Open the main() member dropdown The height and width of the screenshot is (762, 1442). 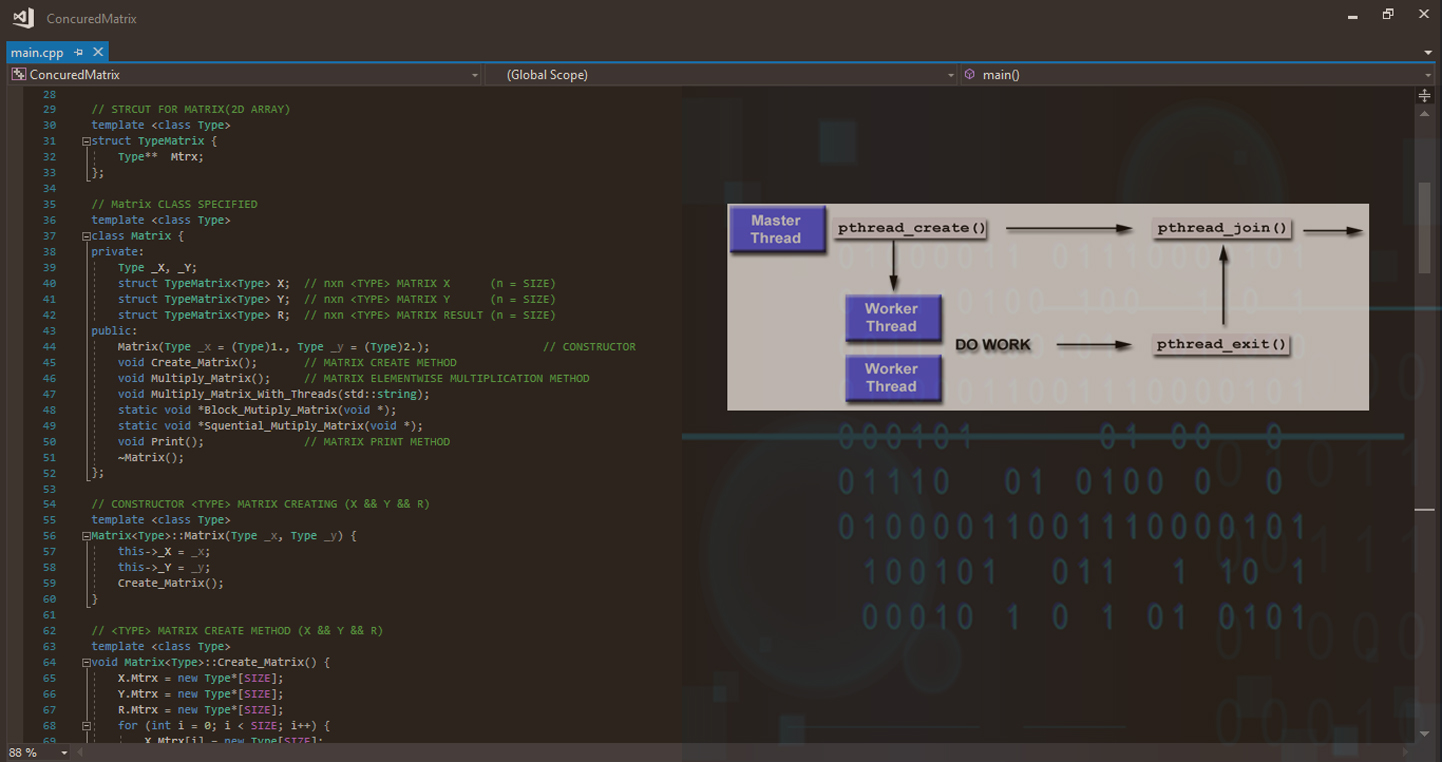[1427, 75]
